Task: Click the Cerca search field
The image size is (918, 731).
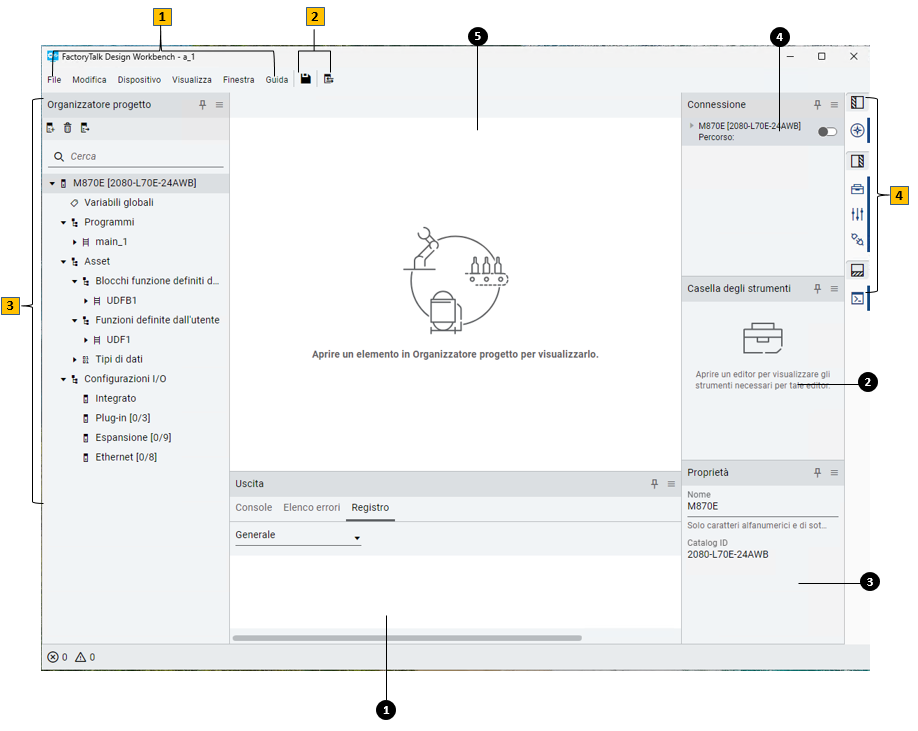Action: click(130, 156)
